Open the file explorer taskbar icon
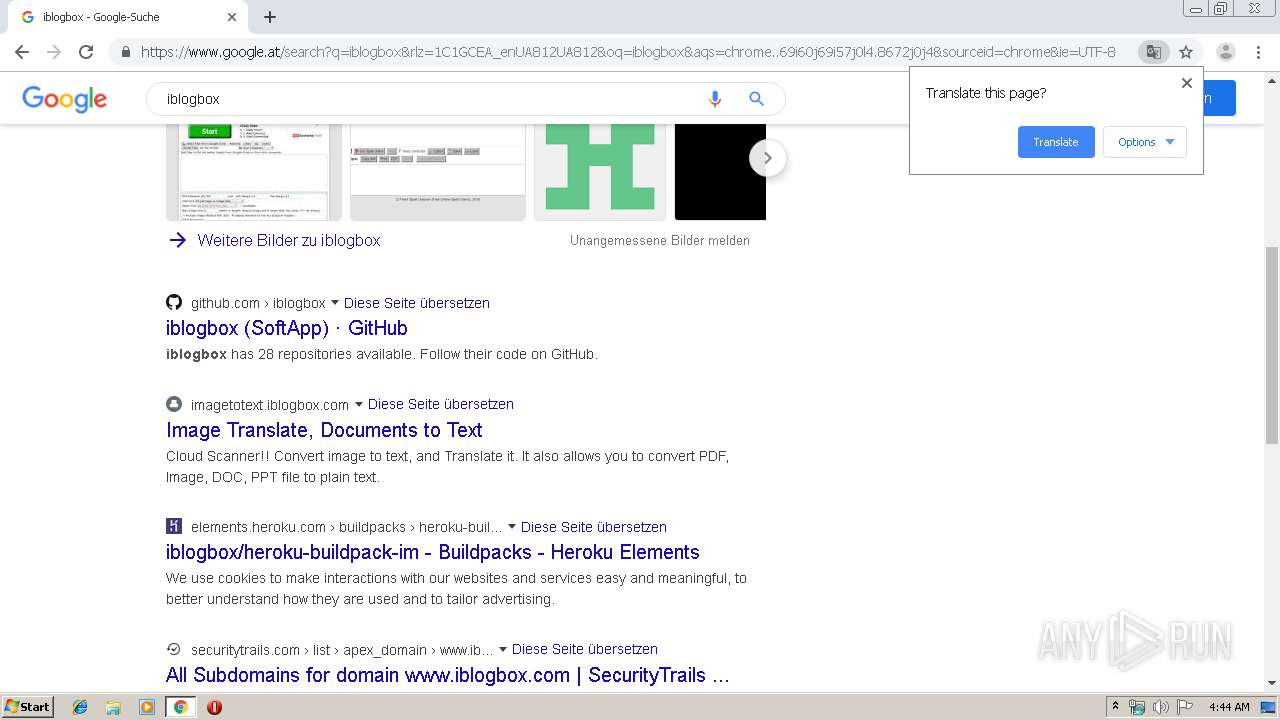Image resolution: width=1280 pixels, height=720 pixels. [113, 707]
